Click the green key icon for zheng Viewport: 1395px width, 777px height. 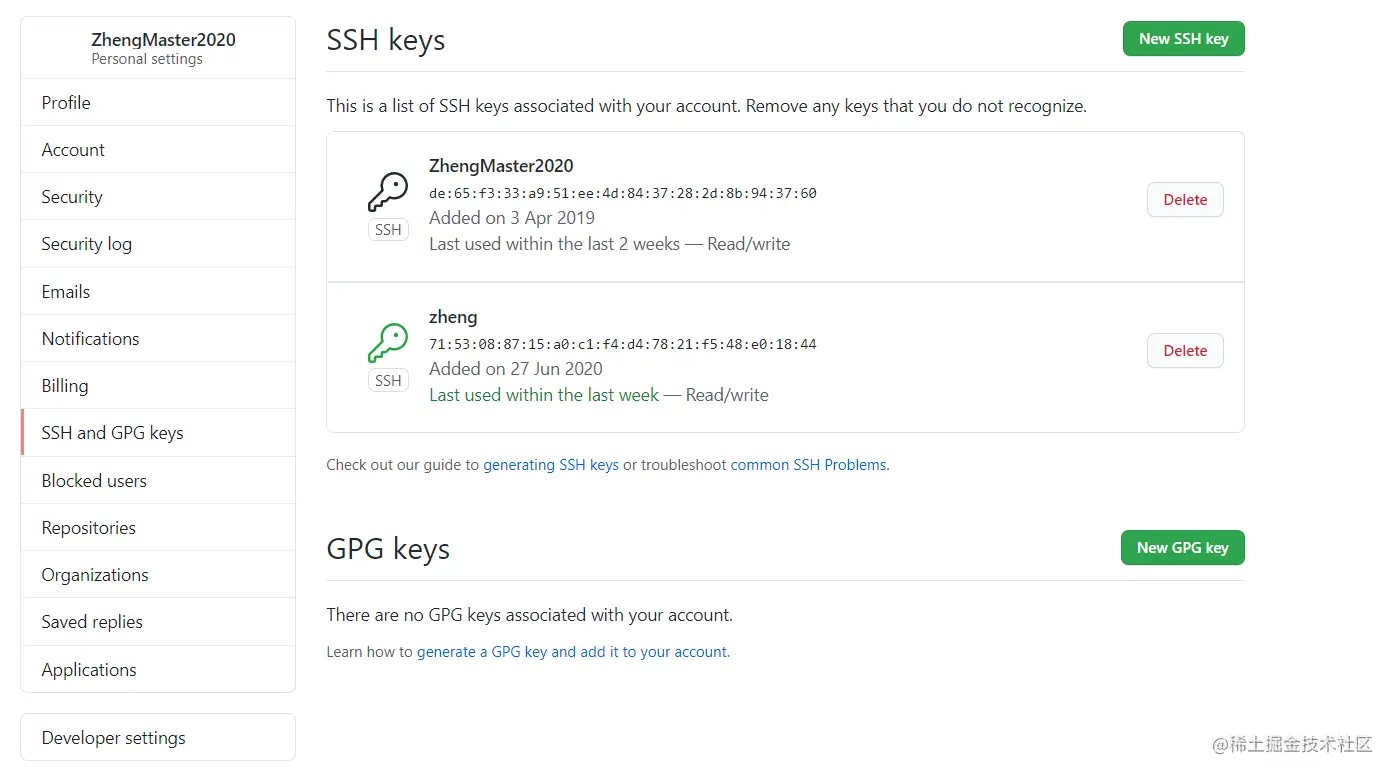pos(388,343)
